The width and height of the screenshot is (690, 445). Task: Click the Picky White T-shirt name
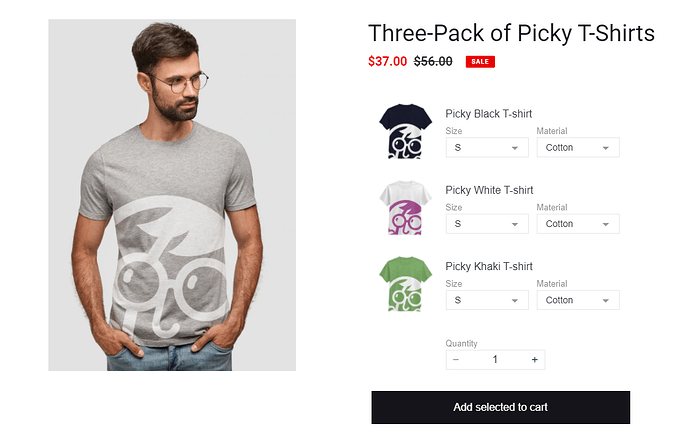489,190
